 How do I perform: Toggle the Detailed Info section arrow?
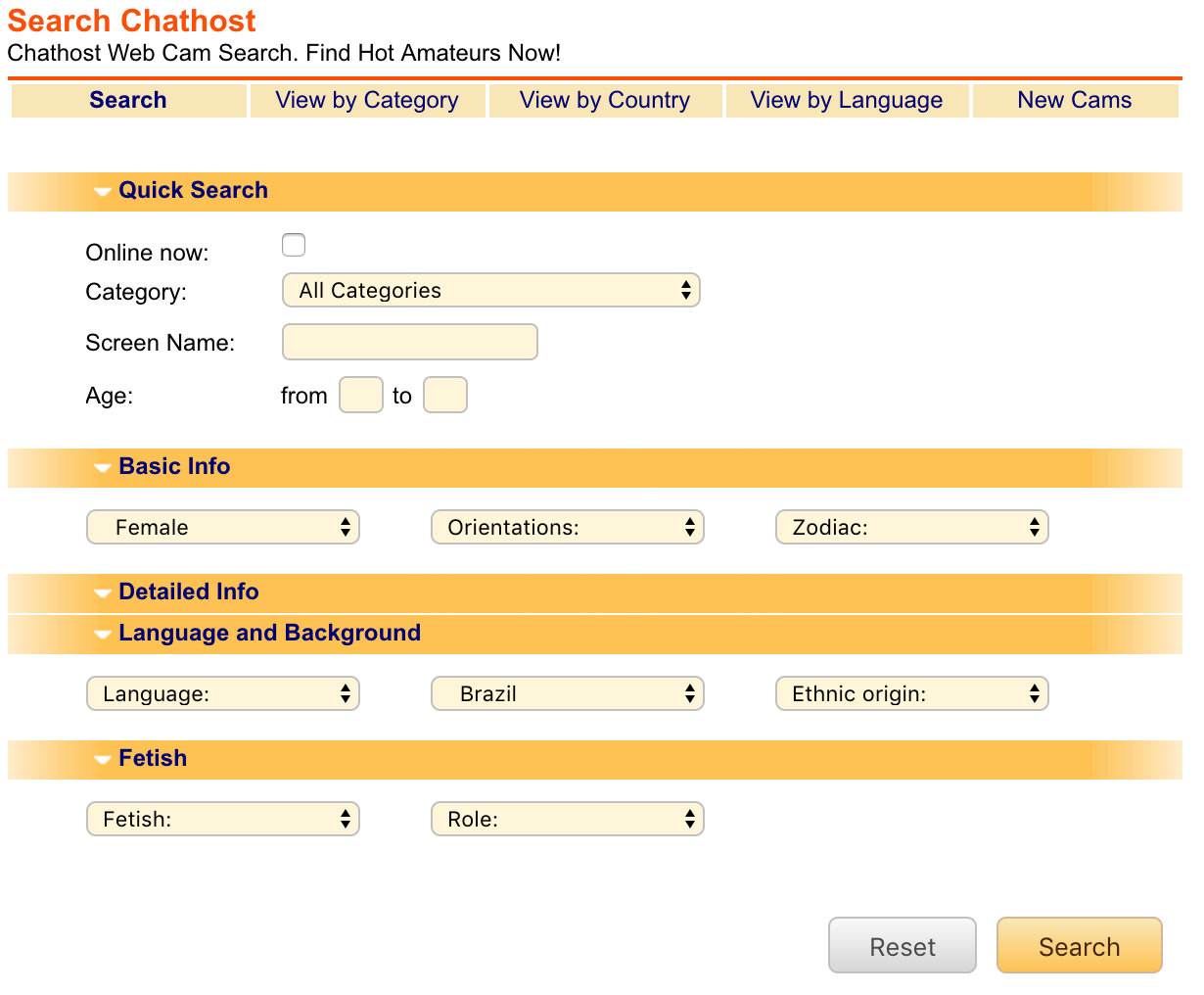coord(102,593)
